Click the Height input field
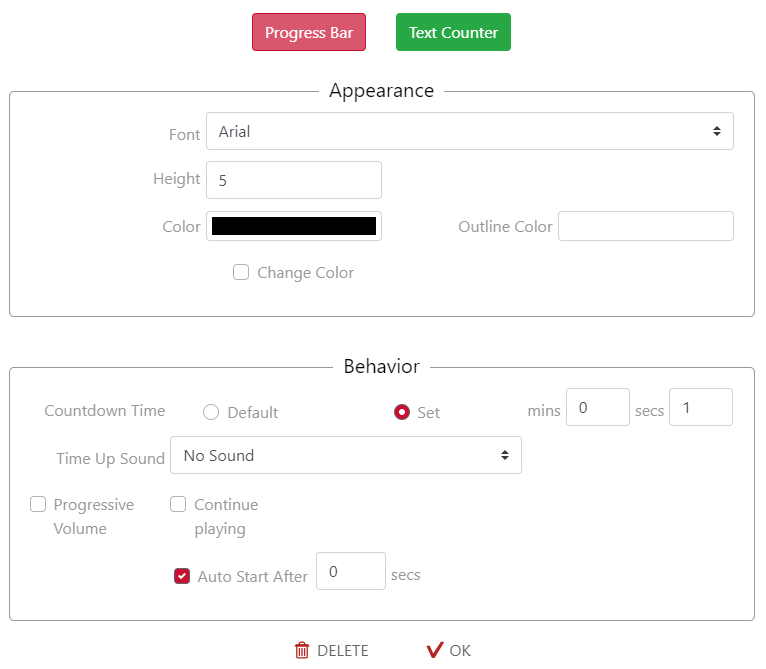 tap(294, 180)
